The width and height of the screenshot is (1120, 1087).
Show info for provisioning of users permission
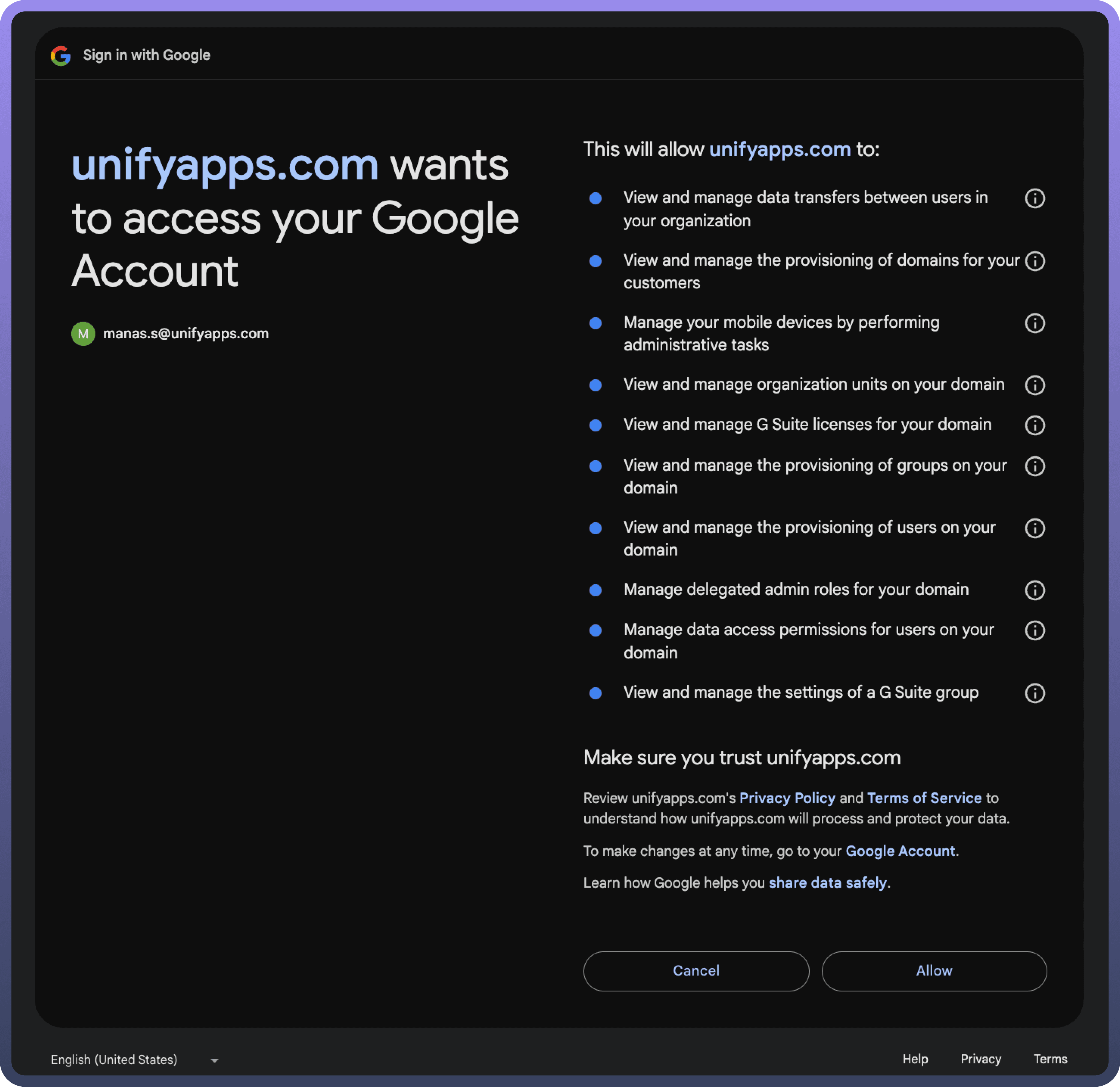pos(1034,528)
